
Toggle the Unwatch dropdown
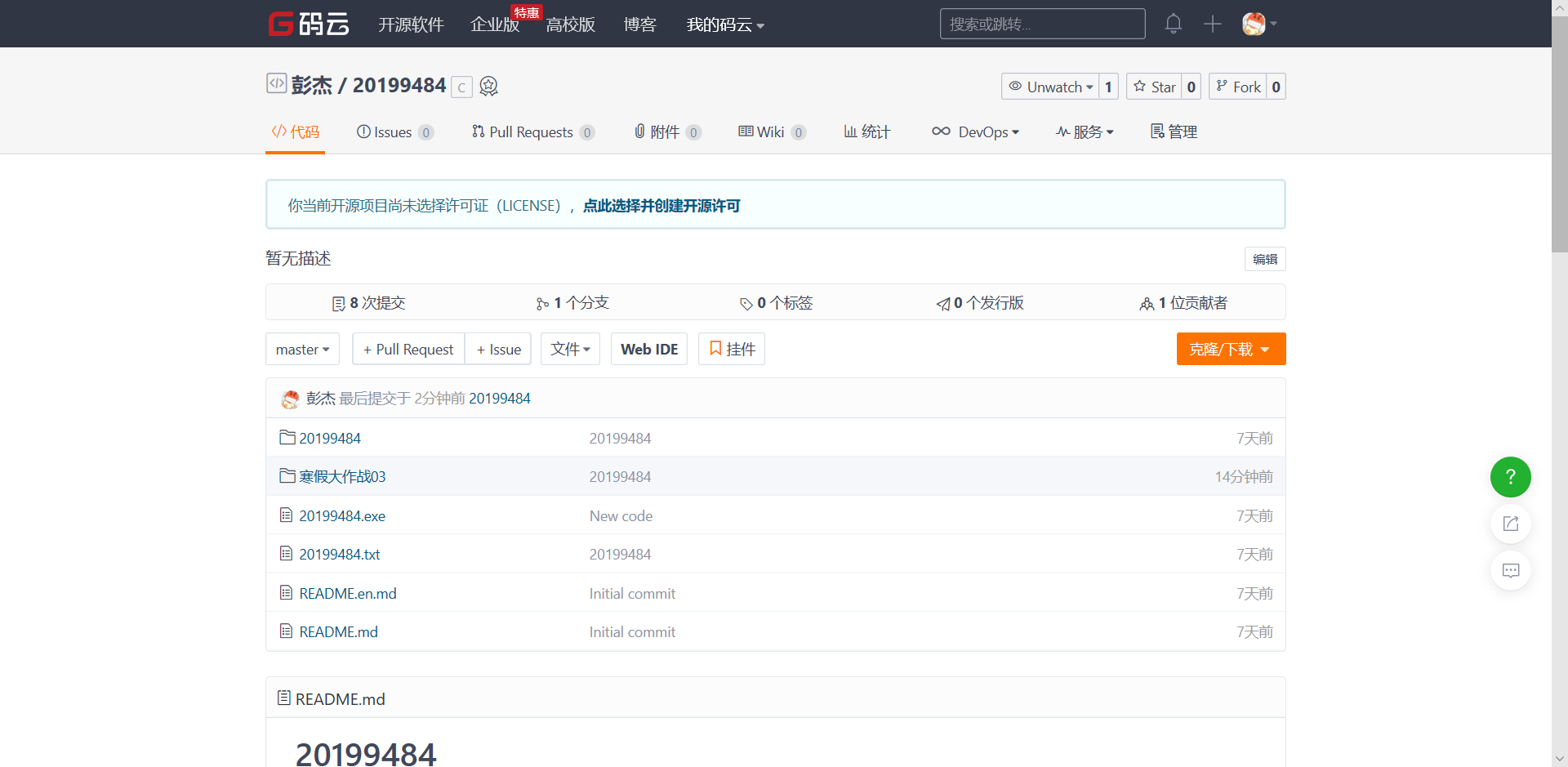(x=1050, y=87)
